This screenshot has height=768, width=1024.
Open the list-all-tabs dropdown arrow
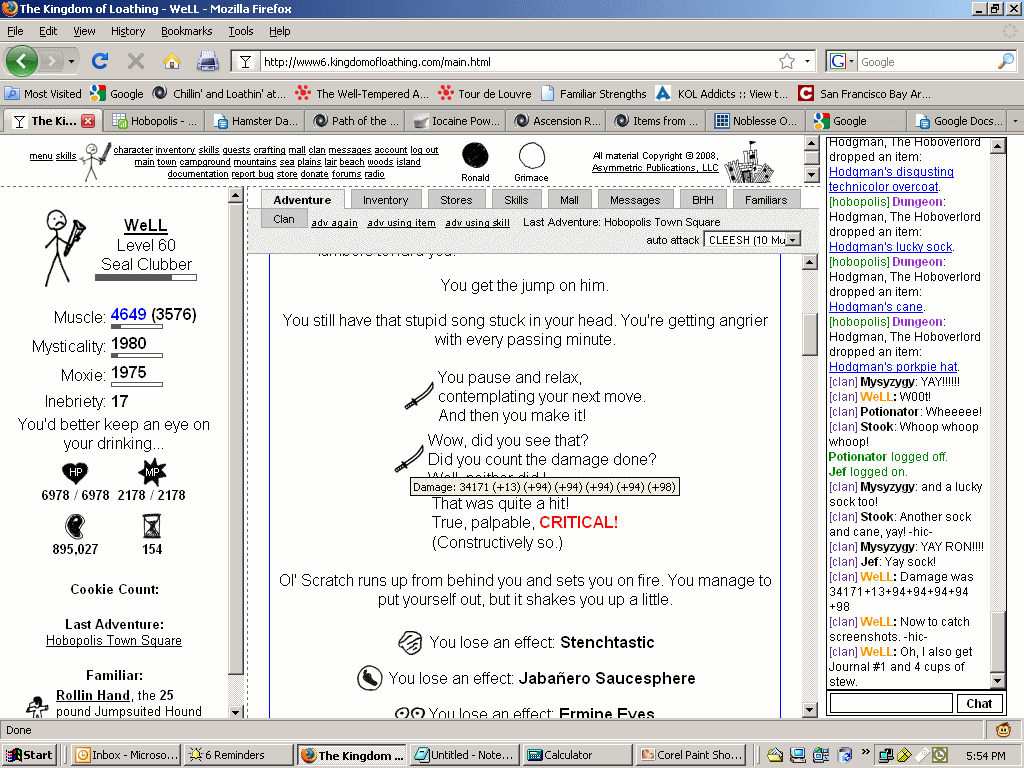[1015, 121]
